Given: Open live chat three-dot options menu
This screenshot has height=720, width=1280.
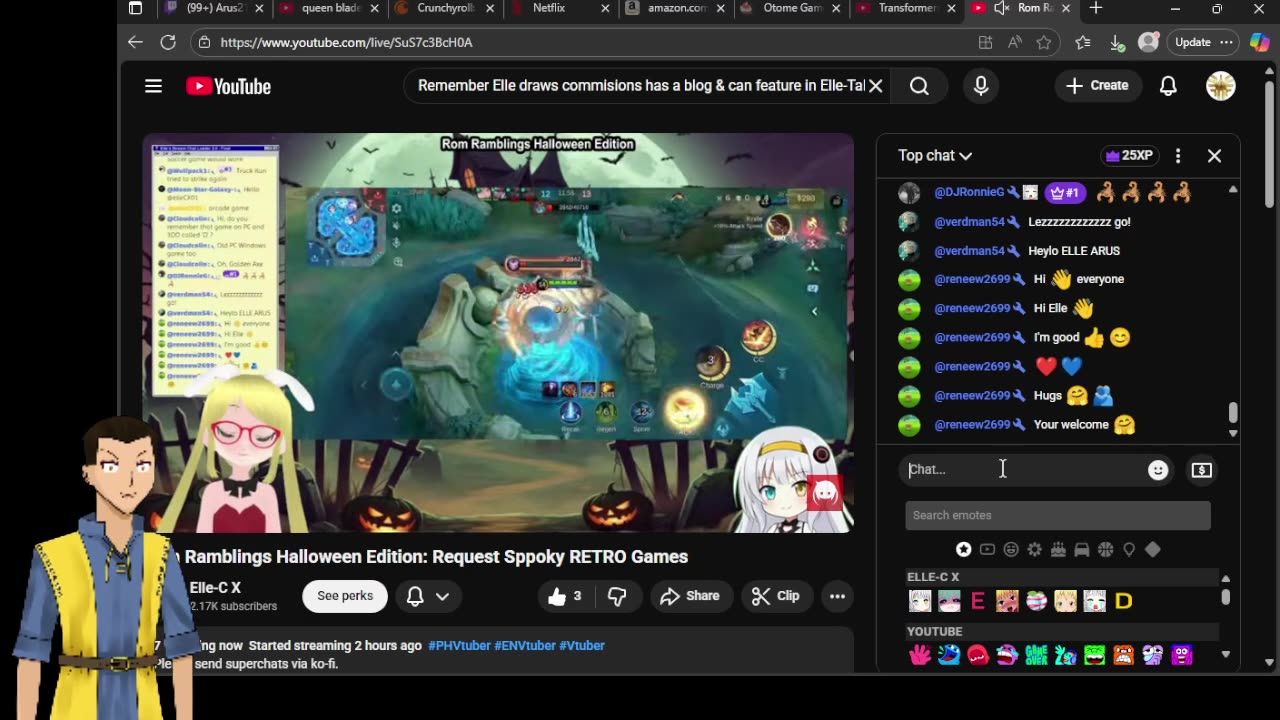Looking at the screenshot, I should [x=1178, y=156].
